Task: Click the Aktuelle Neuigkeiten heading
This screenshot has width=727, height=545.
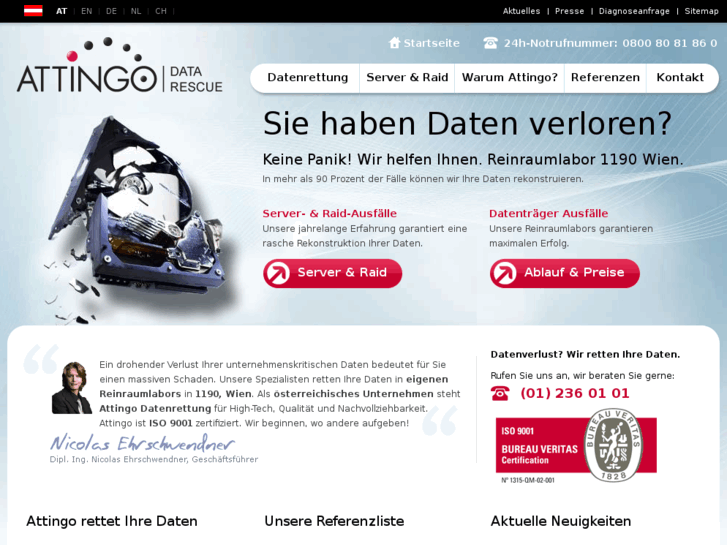Action: click(x=561, y=521)
